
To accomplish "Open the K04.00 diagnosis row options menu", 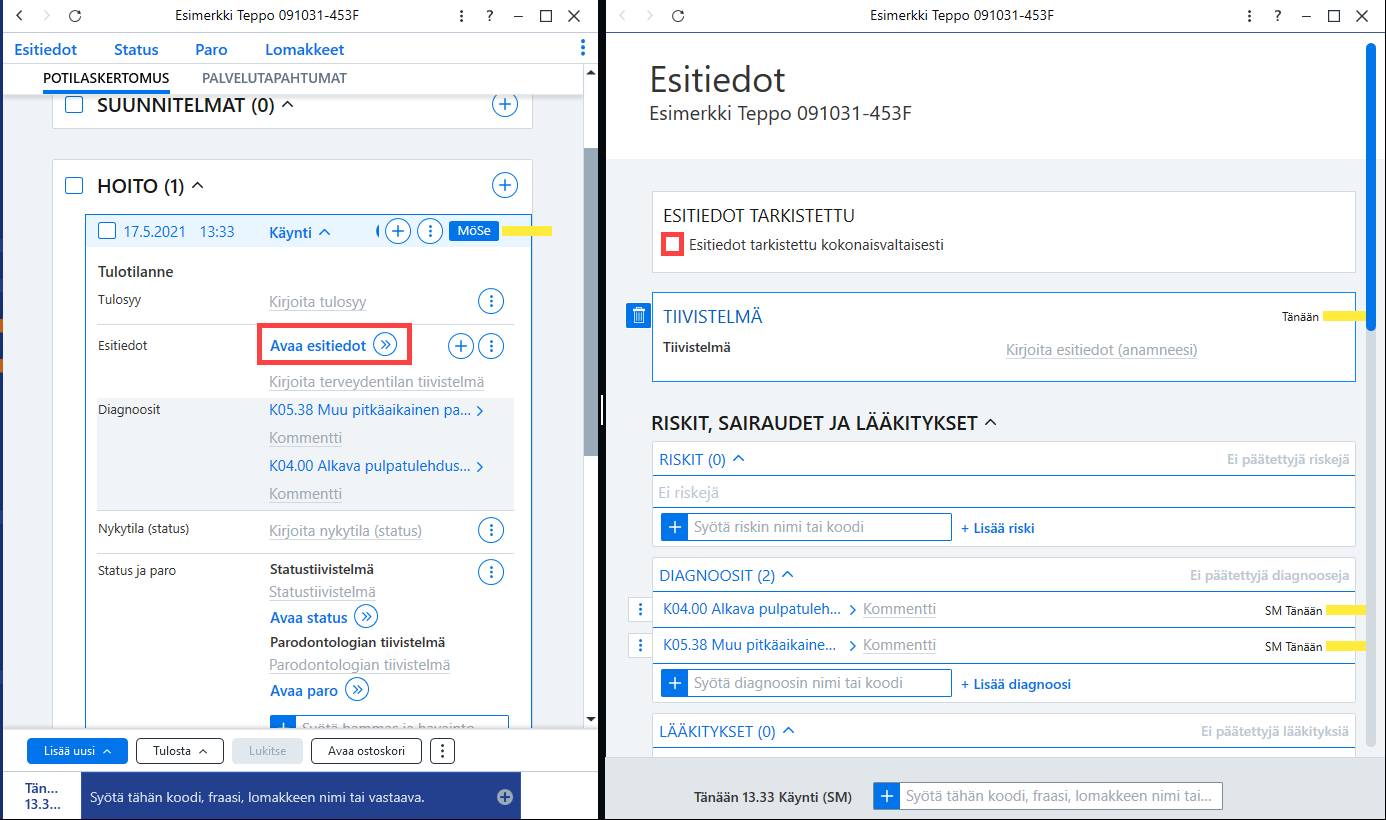I will pyautogui.click(x=639, y=609).
